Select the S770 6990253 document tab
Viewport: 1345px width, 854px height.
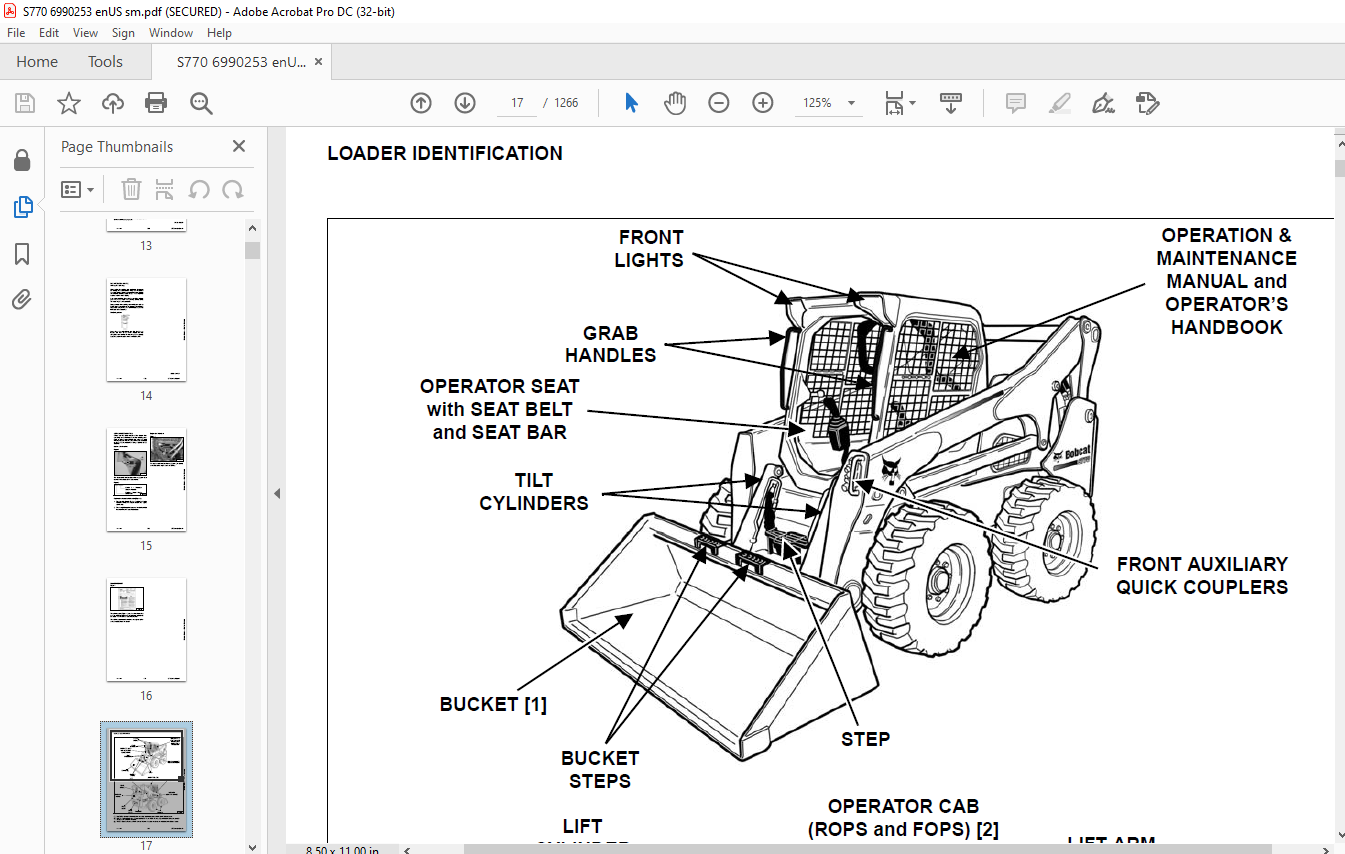pos(241,62)
